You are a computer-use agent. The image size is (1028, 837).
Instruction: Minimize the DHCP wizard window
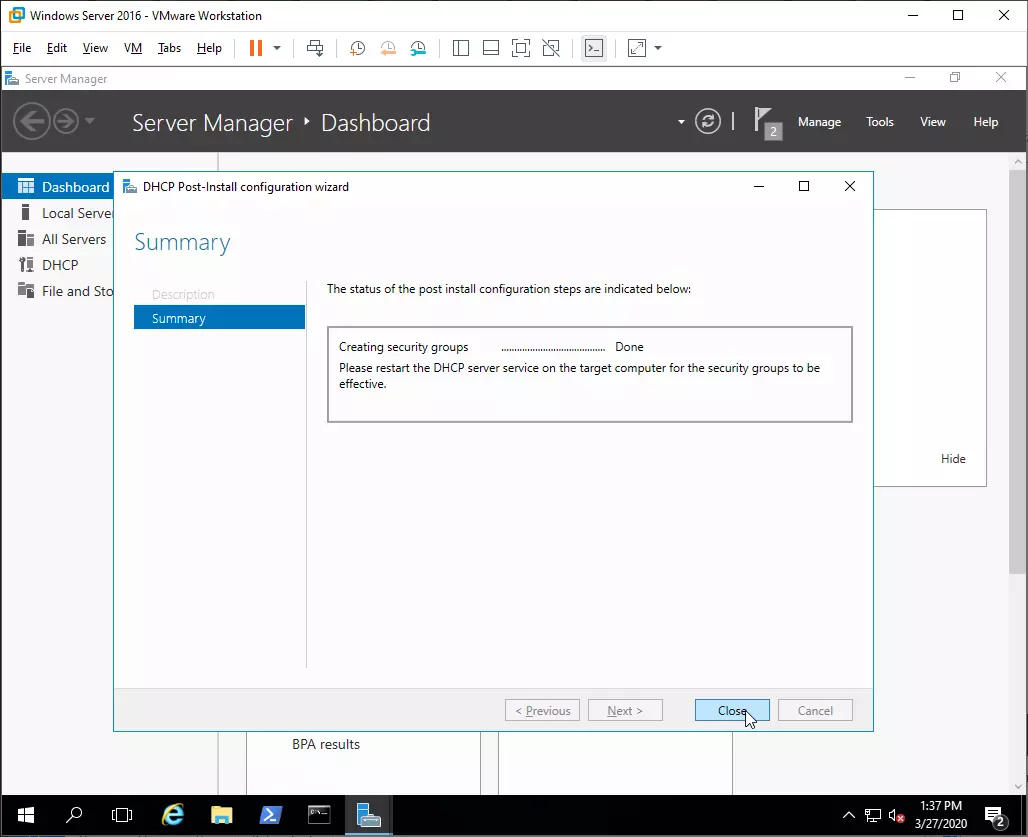759,186
